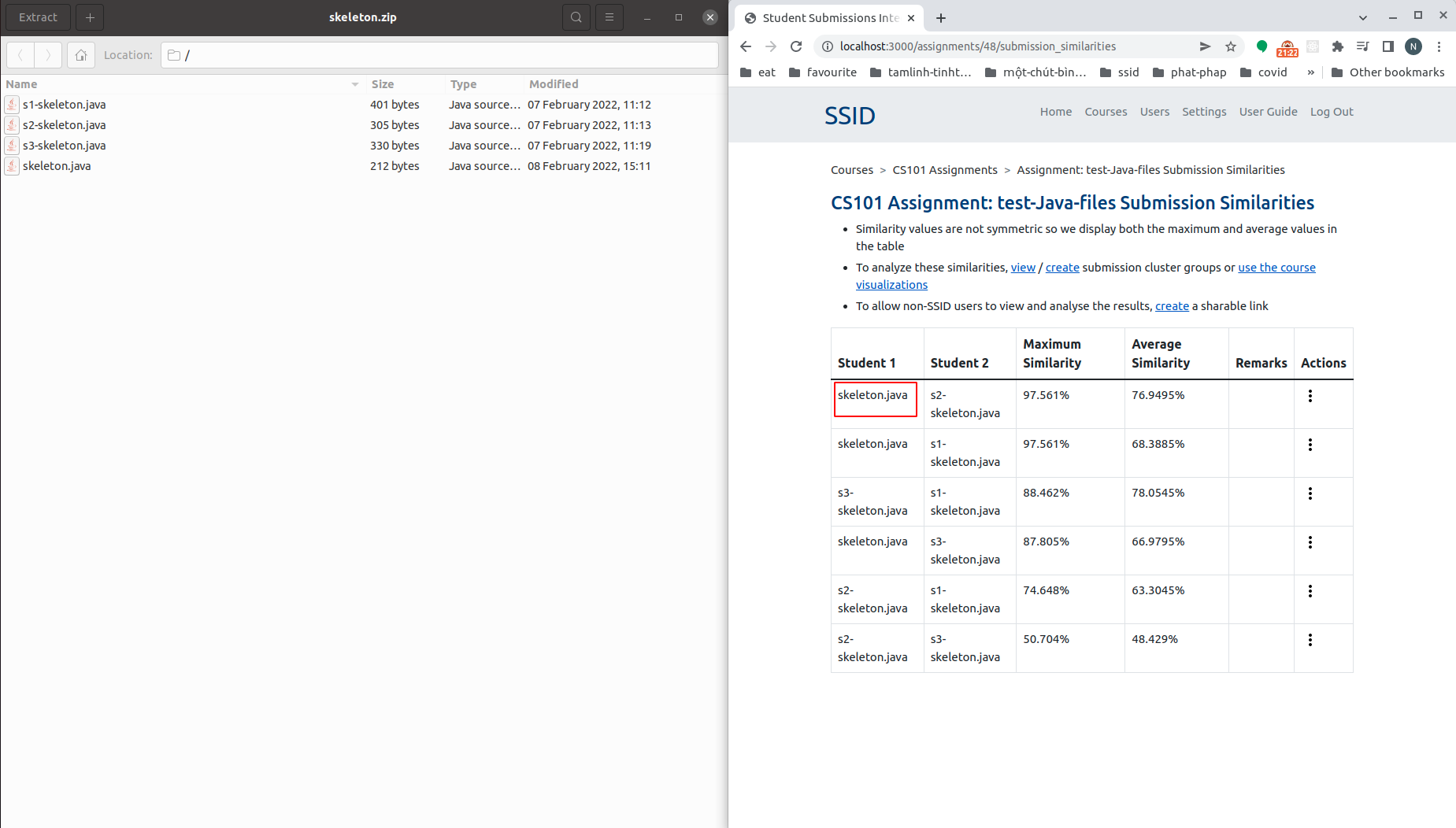Go to the Courses navigation menu item
The height and width of the screenshot is (828, 1456).
click(1105, 111)
